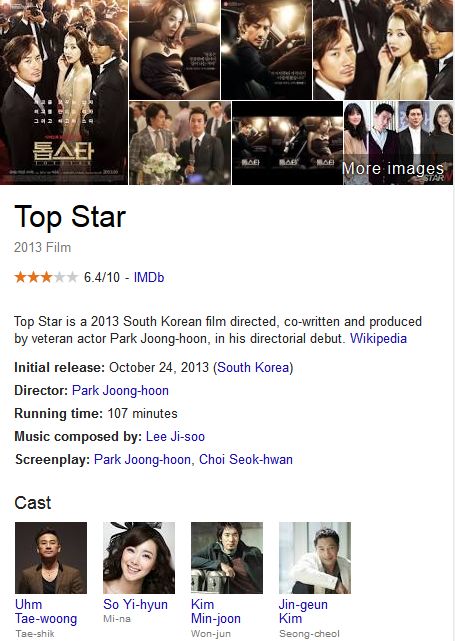Open the woman in black dress thumbnail
Image resolution: width=455 pixels, height=641 pixels.
[175, 49]
